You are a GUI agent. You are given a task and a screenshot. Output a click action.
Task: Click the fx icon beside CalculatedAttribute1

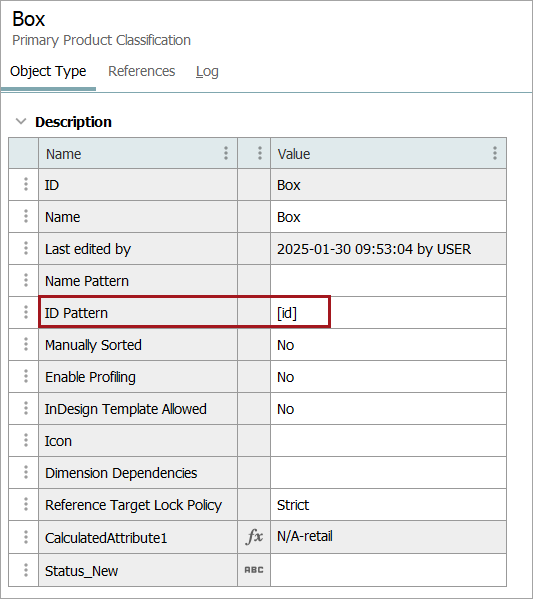[254, 536]
